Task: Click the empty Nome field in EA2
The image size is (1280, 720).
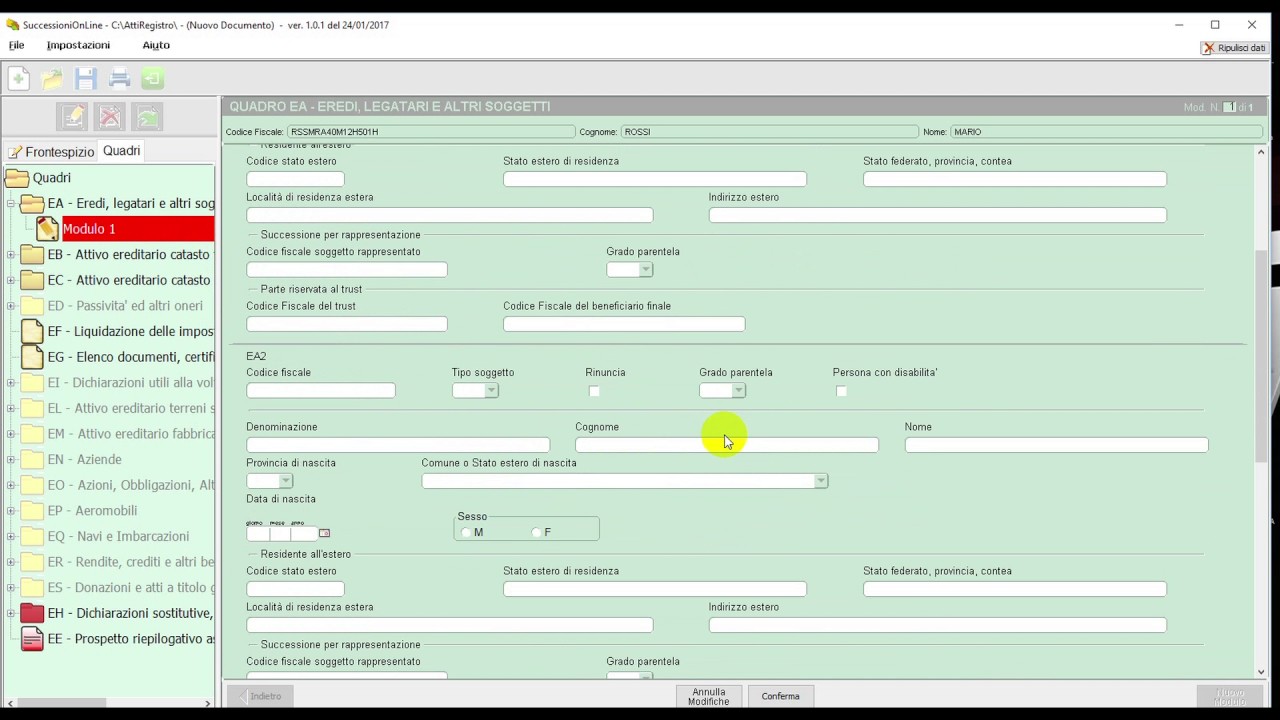Action: coord(1056,445)
